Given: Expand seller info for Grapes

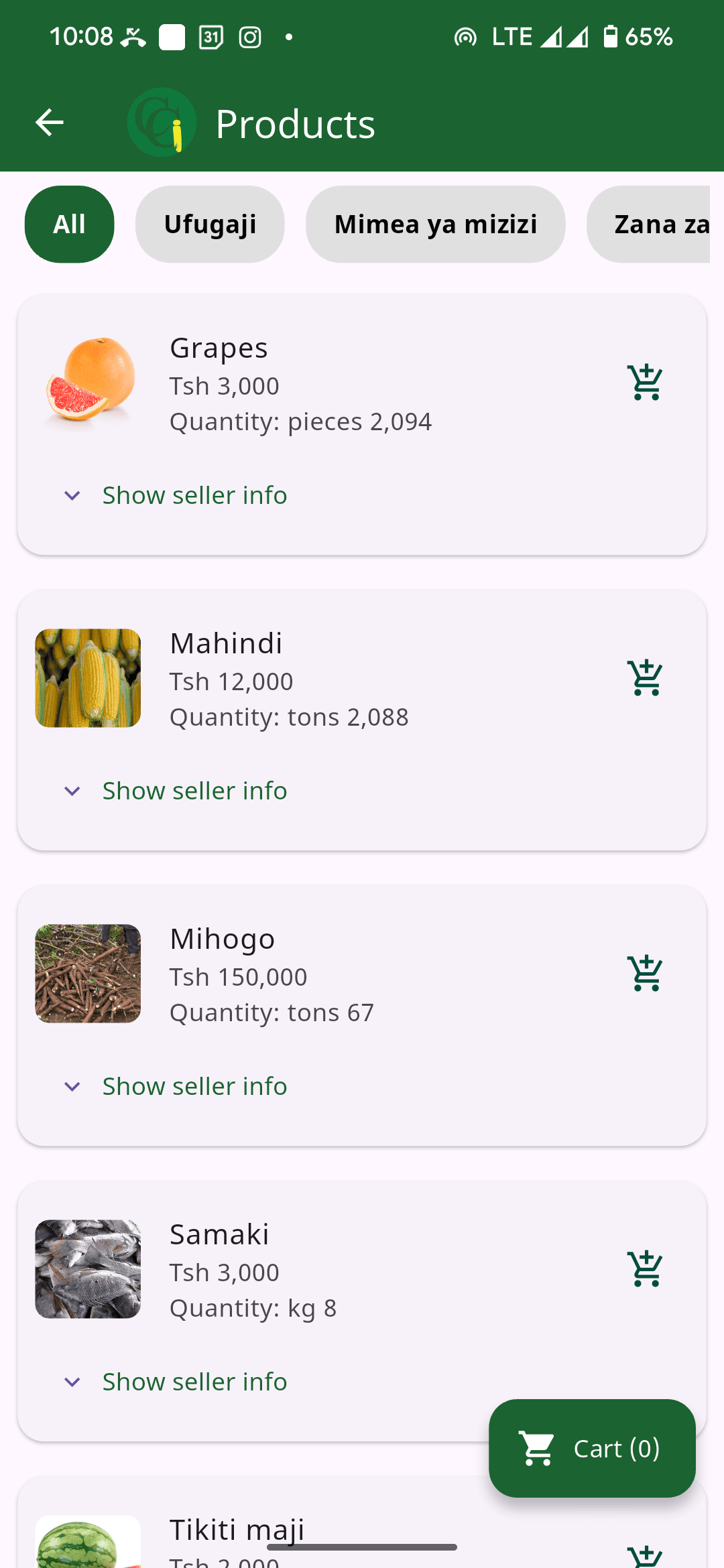Looking at the screenshot, I should 194,496.
